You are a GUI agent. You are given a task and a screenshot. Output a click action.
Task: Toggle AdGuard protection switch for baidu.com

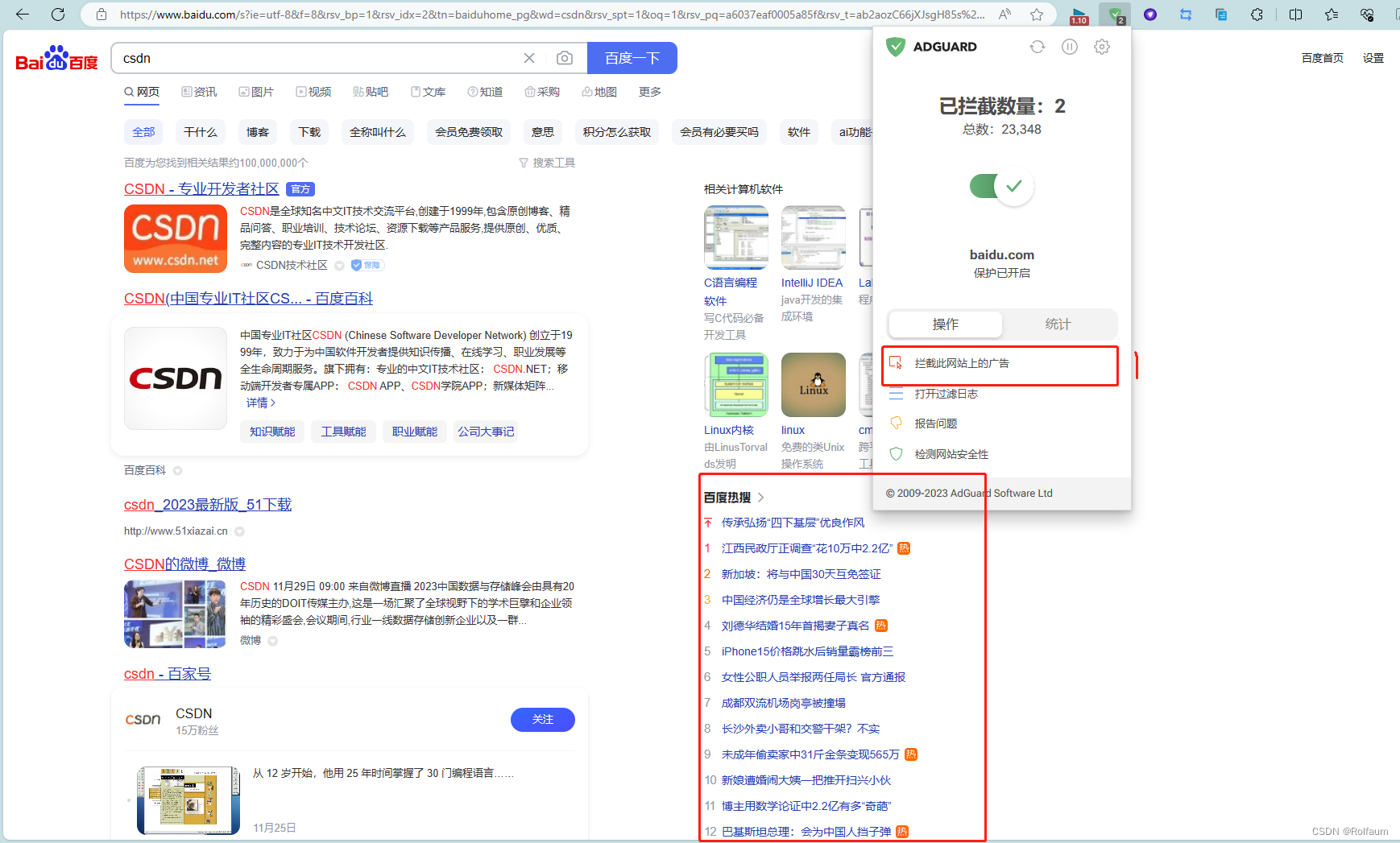[x=1002, y=186]
